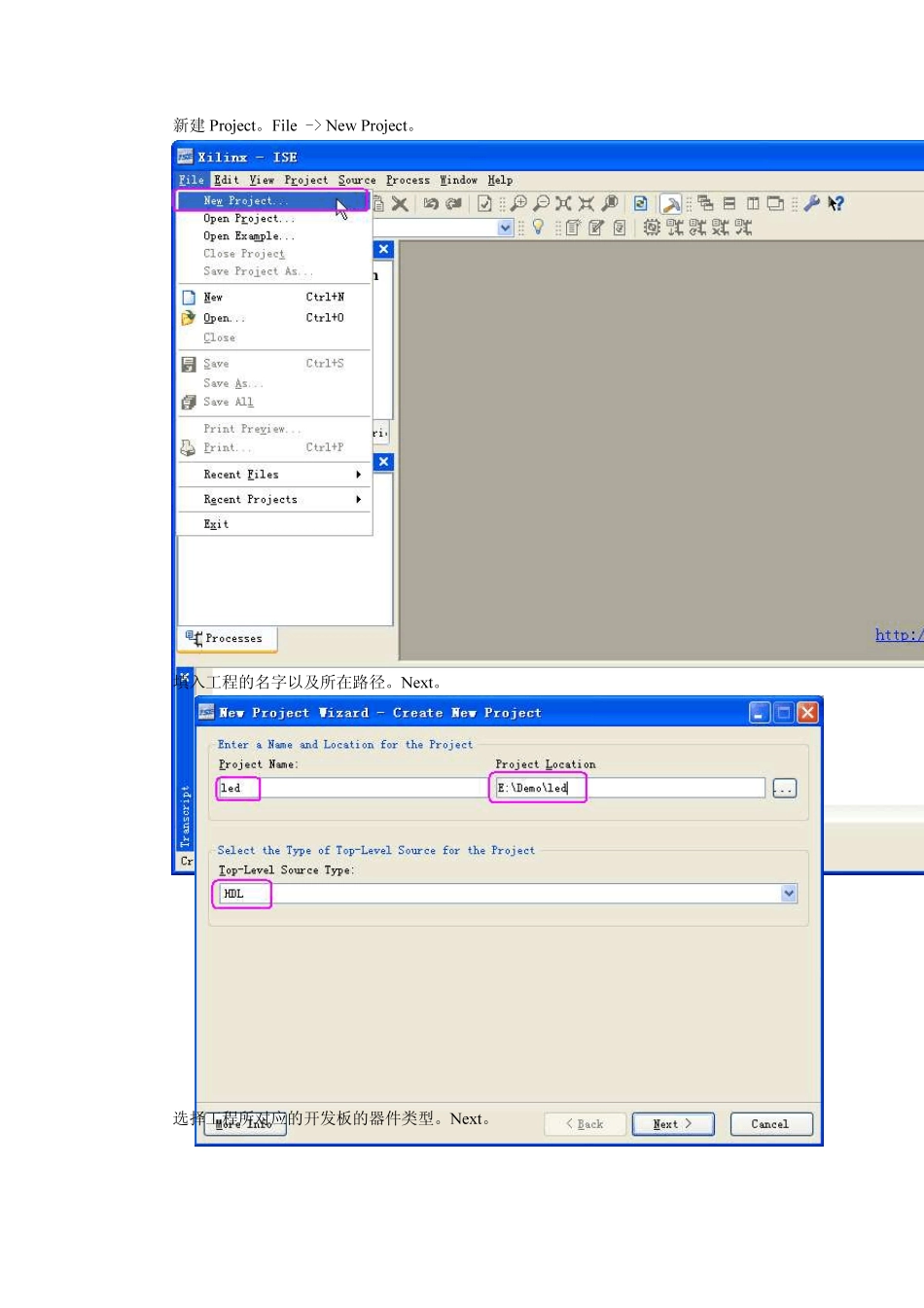The height and width of the screenshot is (1308, 924).
Task: Choose Open Example from File menu
Action: [274, 236]
